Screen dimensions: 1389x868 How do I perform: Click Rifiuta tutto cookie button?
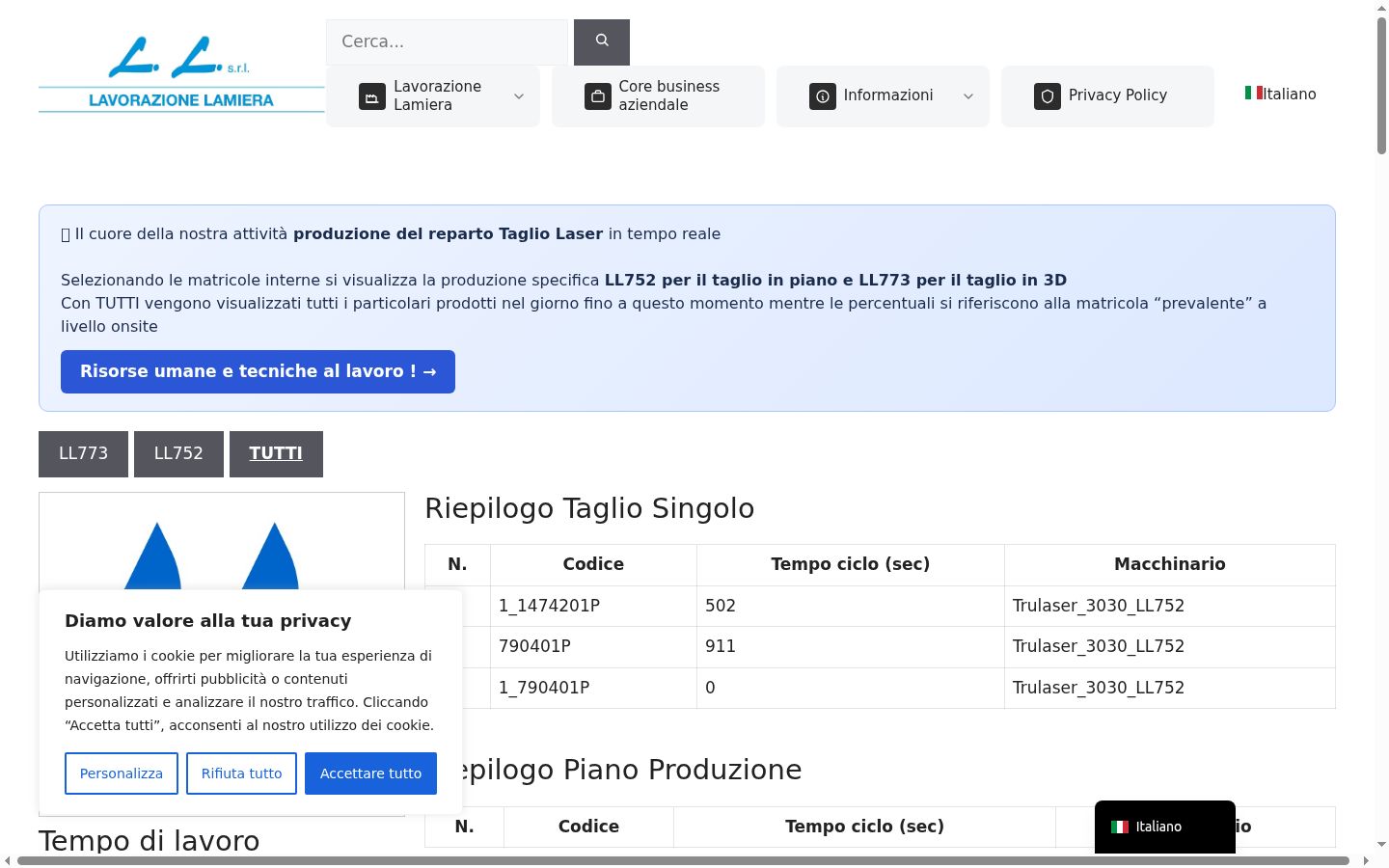click(241, 773)
